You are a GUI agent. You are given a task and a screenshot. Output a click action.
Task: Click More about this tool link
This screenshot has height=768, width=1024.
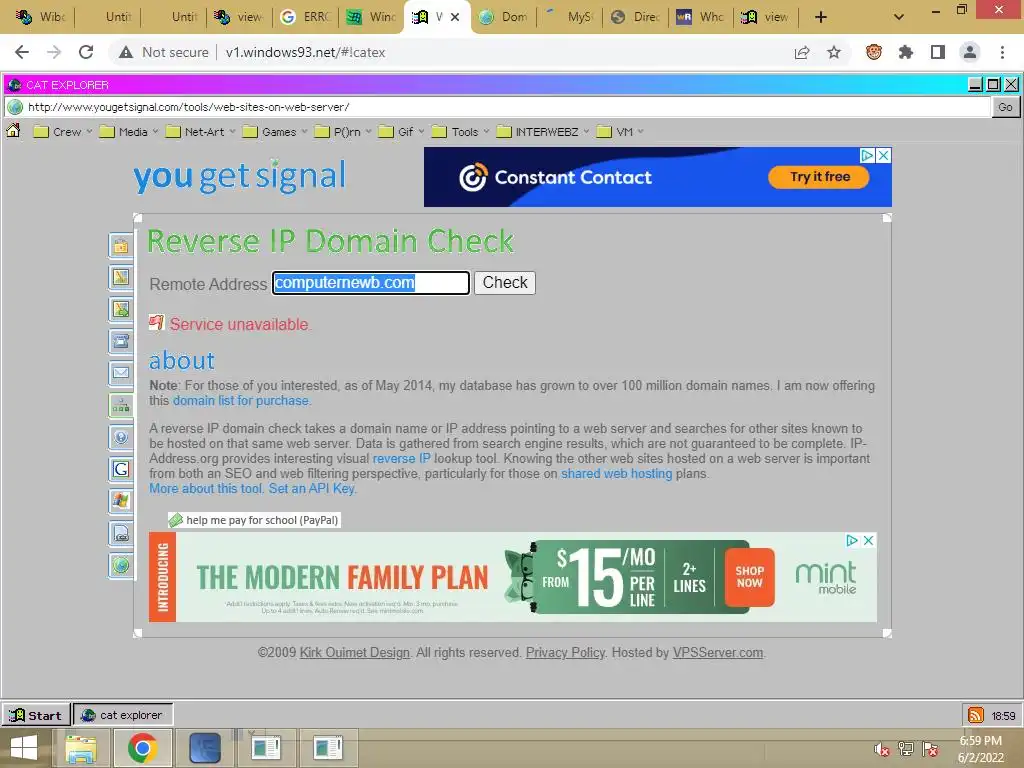206,488
